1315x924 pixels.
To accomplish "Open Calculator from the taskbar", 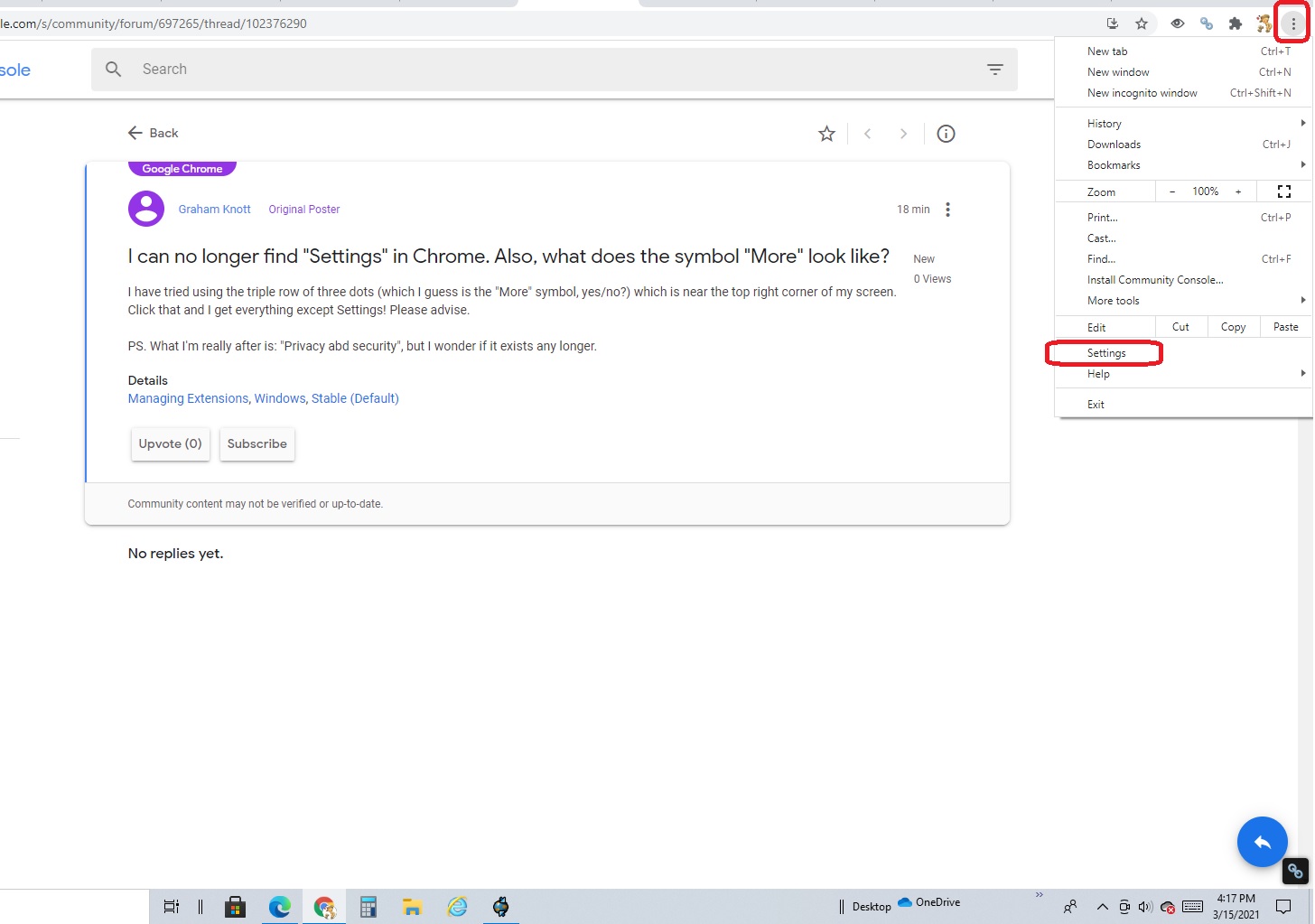I will pos(368,907).
